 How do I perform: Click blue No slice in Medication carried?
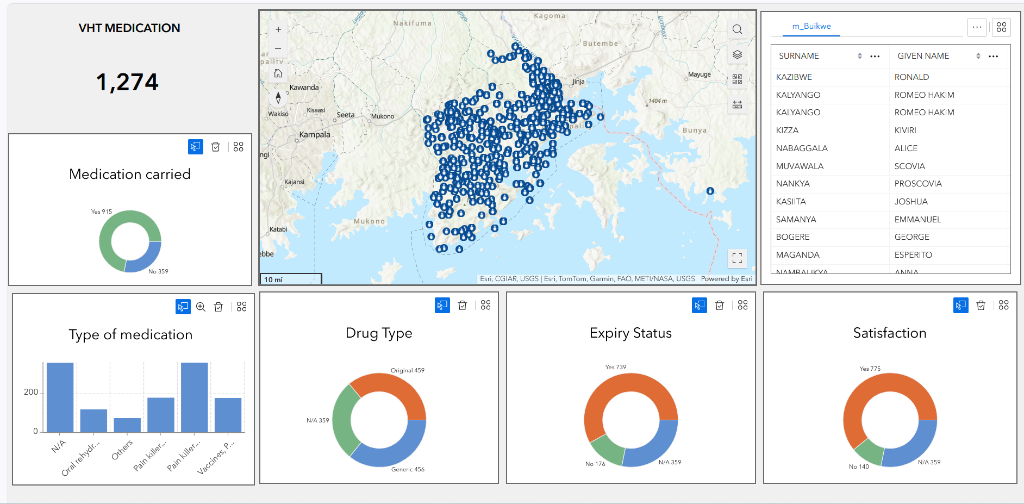click(148, 259)
